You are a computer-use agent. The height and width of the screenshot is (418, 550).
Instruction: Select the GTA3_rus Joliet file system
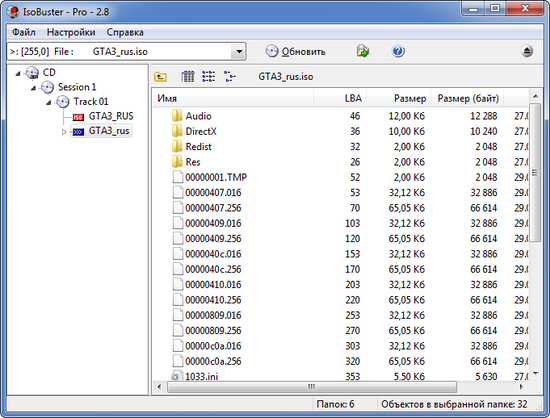[109, 131]
